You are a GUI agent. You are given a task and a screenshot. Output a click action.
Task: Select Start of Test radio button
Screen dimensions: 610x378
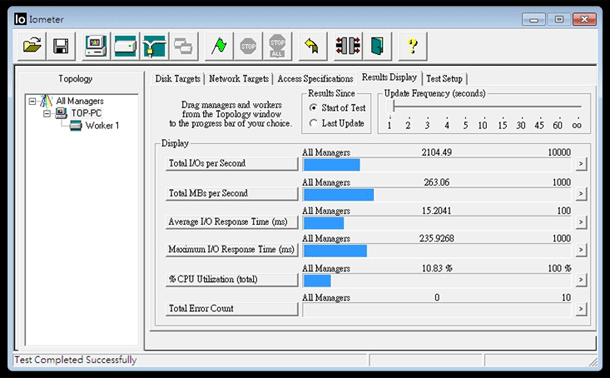click(313, 108)
